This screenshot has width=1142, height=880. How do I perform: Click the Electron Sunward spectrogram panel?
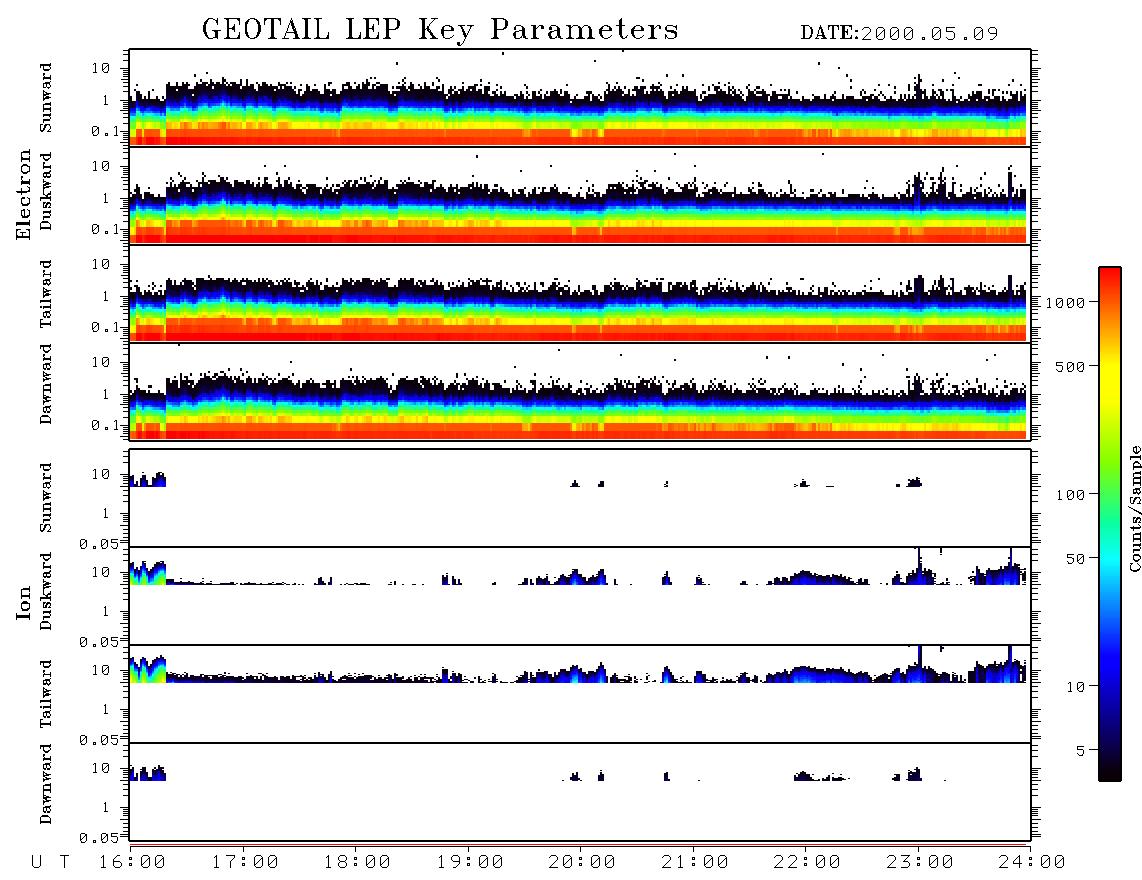(580, 98)
